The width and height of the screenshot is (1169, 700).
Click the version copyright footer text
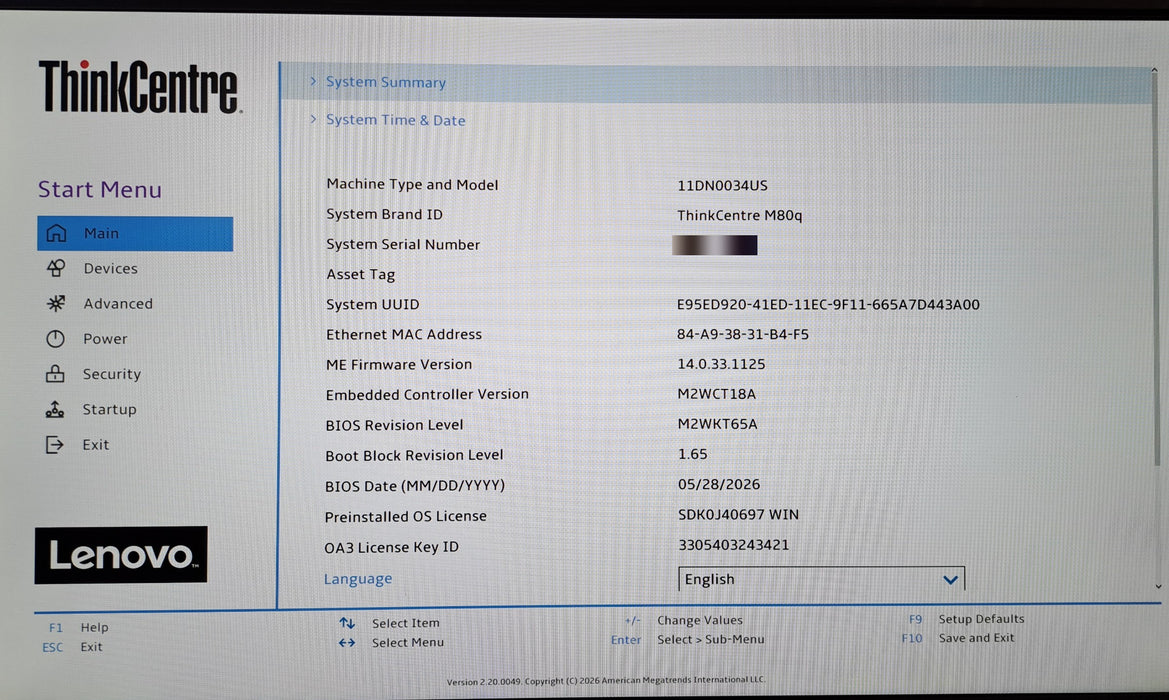(605, 681)
